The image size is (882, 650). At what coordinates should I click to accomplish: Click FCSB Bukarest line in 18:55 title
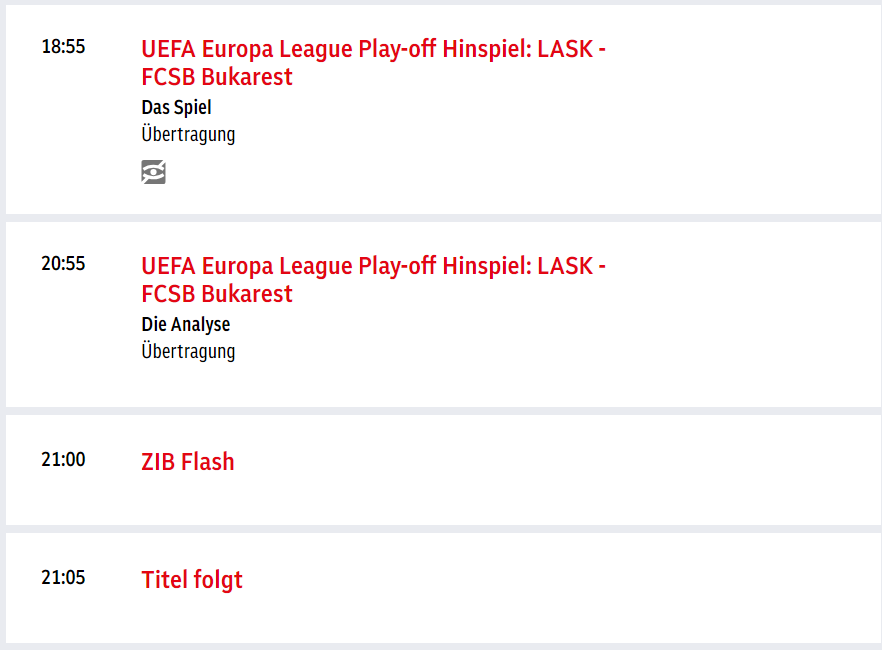point(217,77)
